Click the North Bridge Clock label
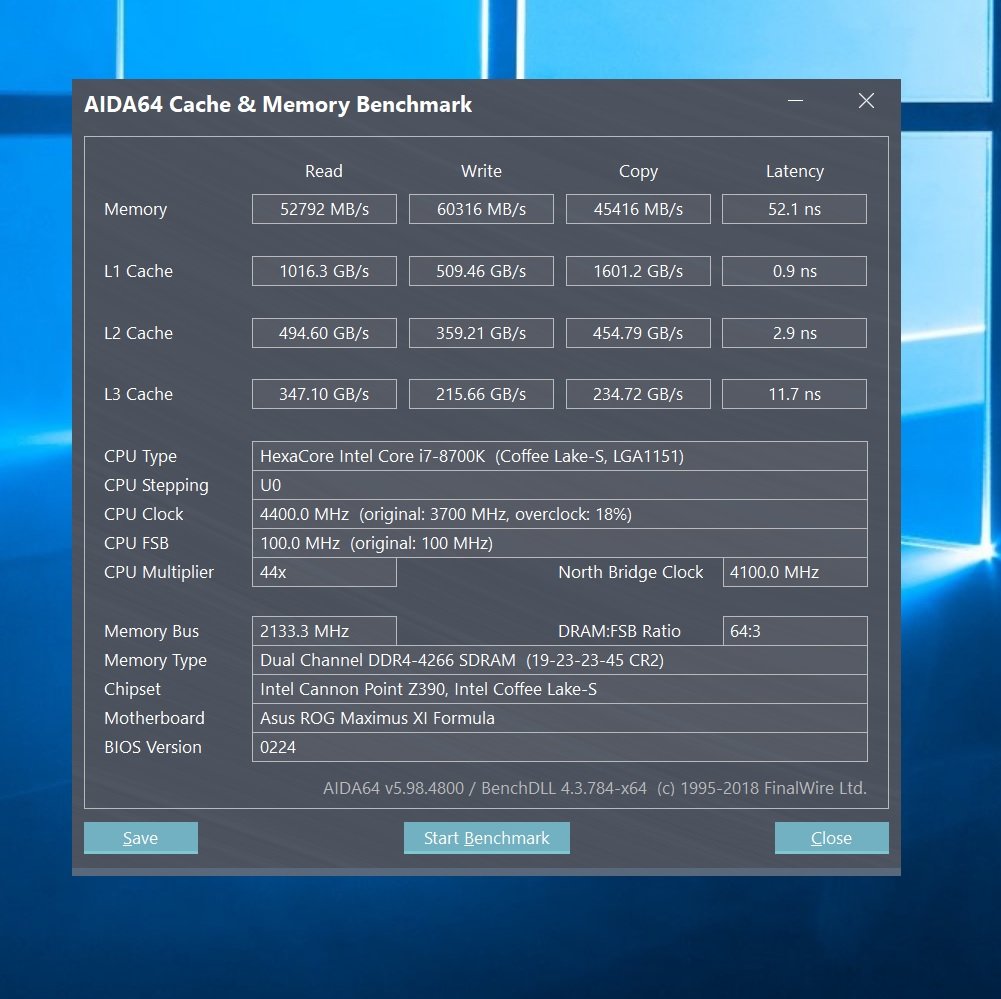 pos(631,572)
